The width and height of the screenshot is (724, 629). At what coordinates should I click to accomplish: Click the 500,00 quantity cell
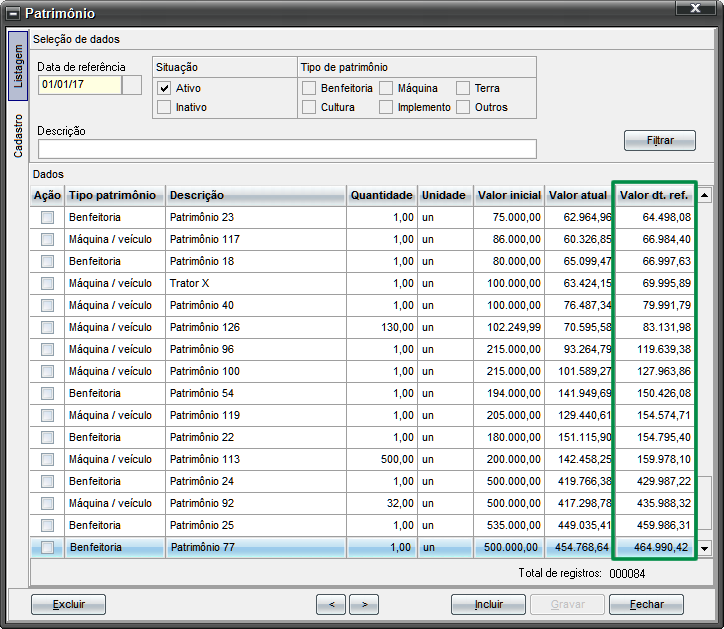(x=382, y=460)
